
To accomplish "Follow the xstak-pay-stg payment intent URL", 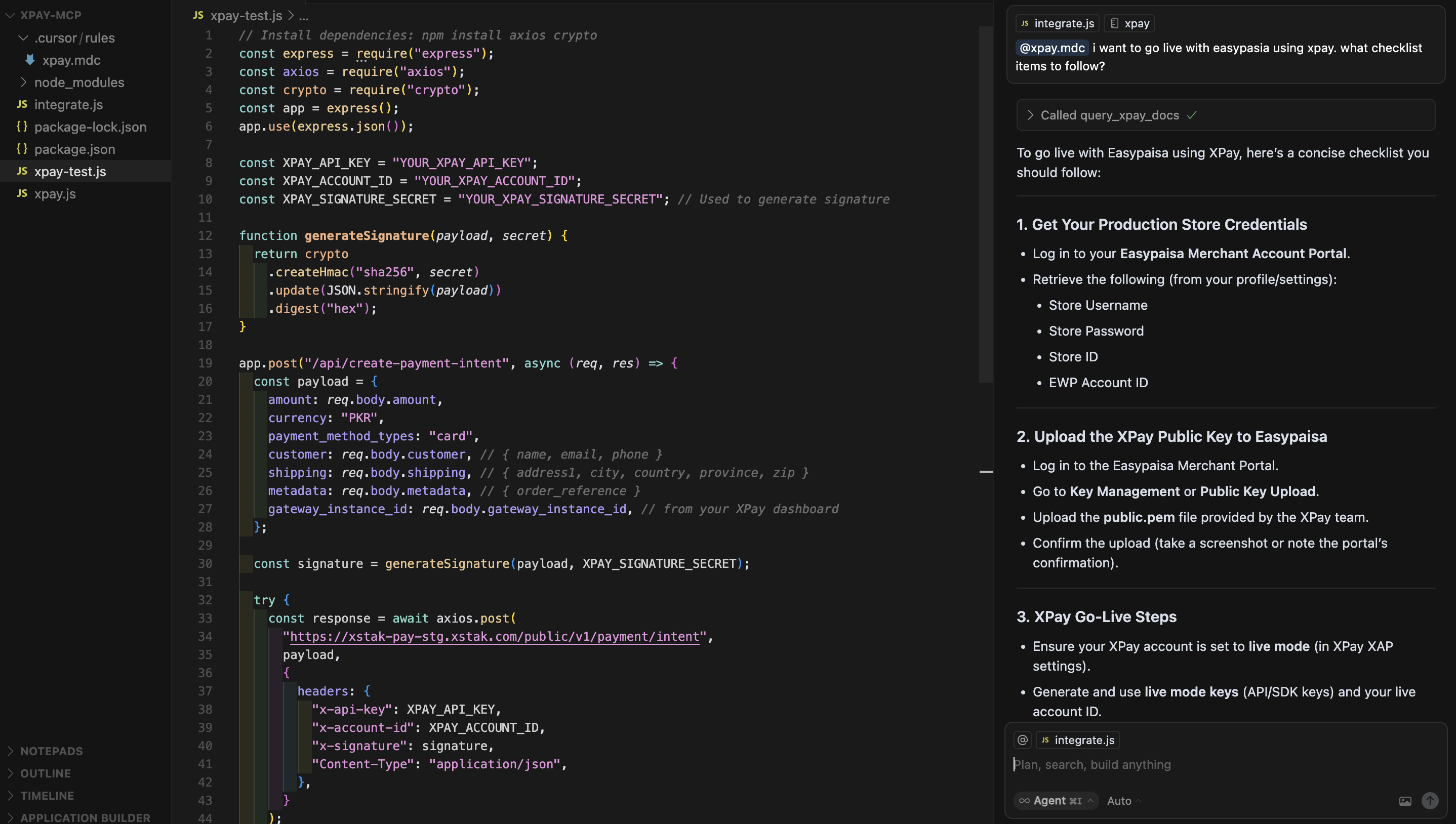I will tap(495, 636).
